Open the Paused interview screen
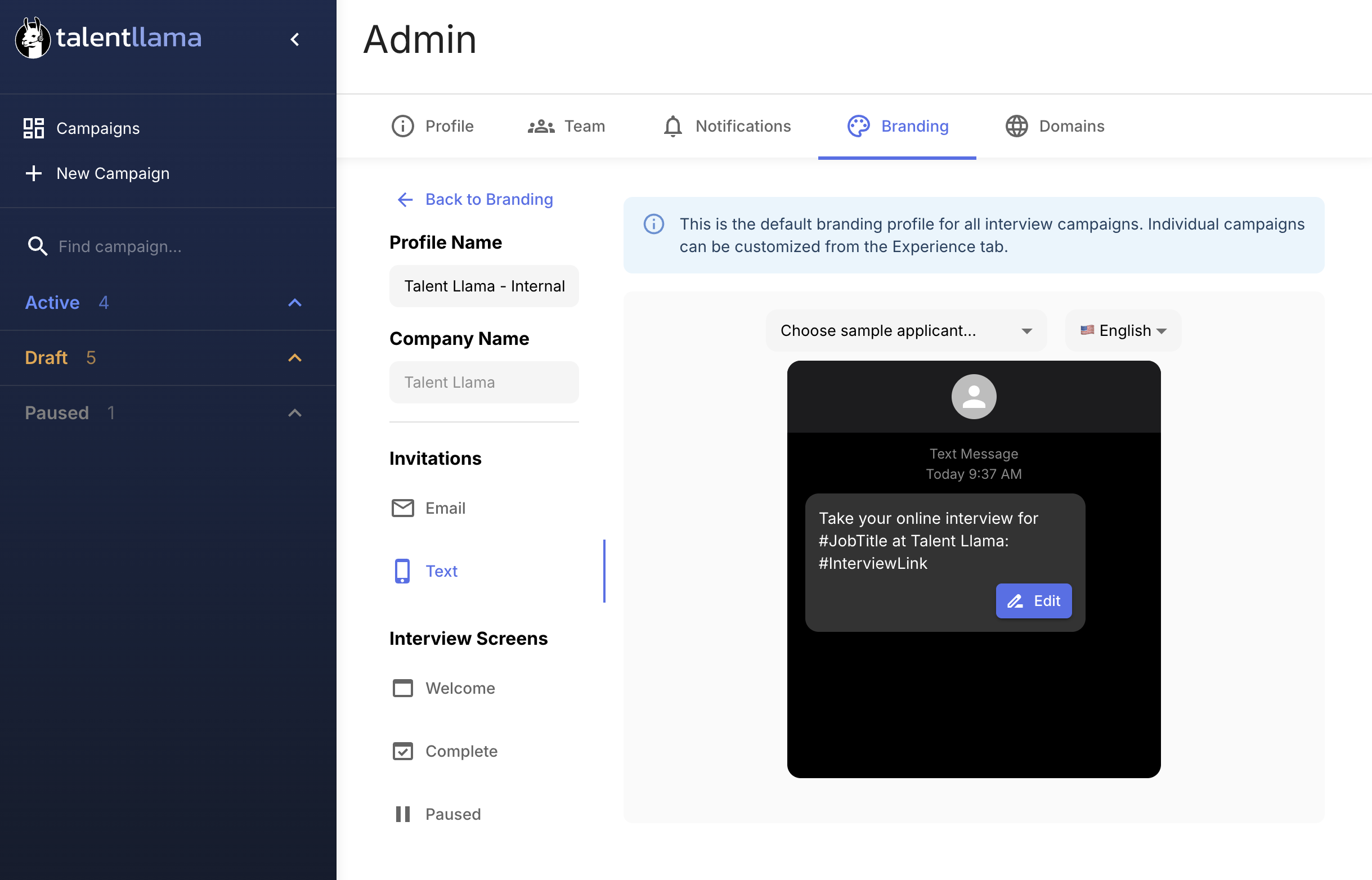This screenshot has height=880, width=1372. click(452, 814)
